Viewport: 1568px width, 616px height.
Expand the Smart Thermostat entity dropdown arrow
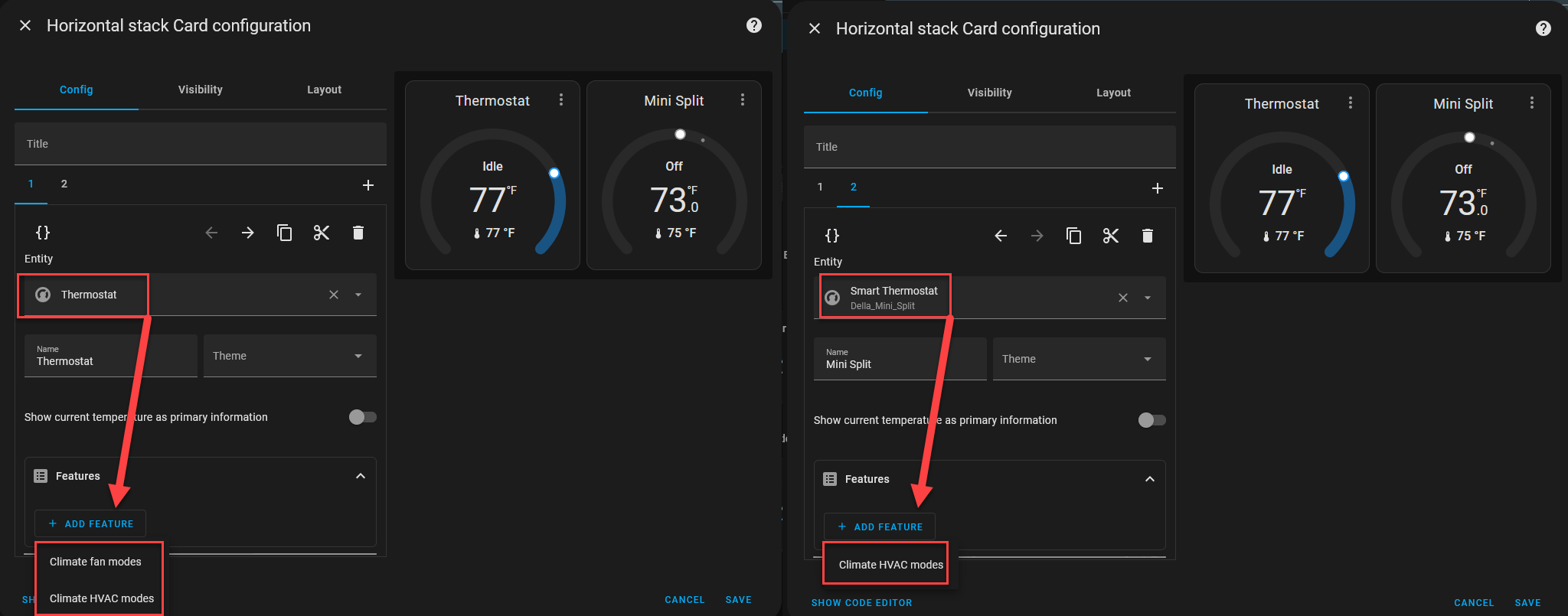[1147, 298]
